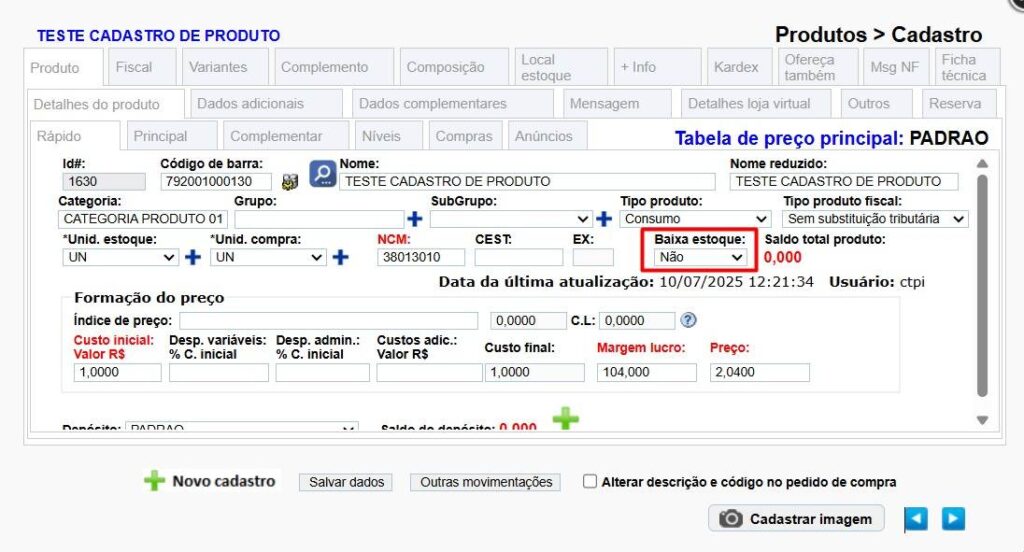Open the Baixa estoque dropdown
Image resolution: width=1024 pixels, height=552 pixels.
tap(700, 257)
